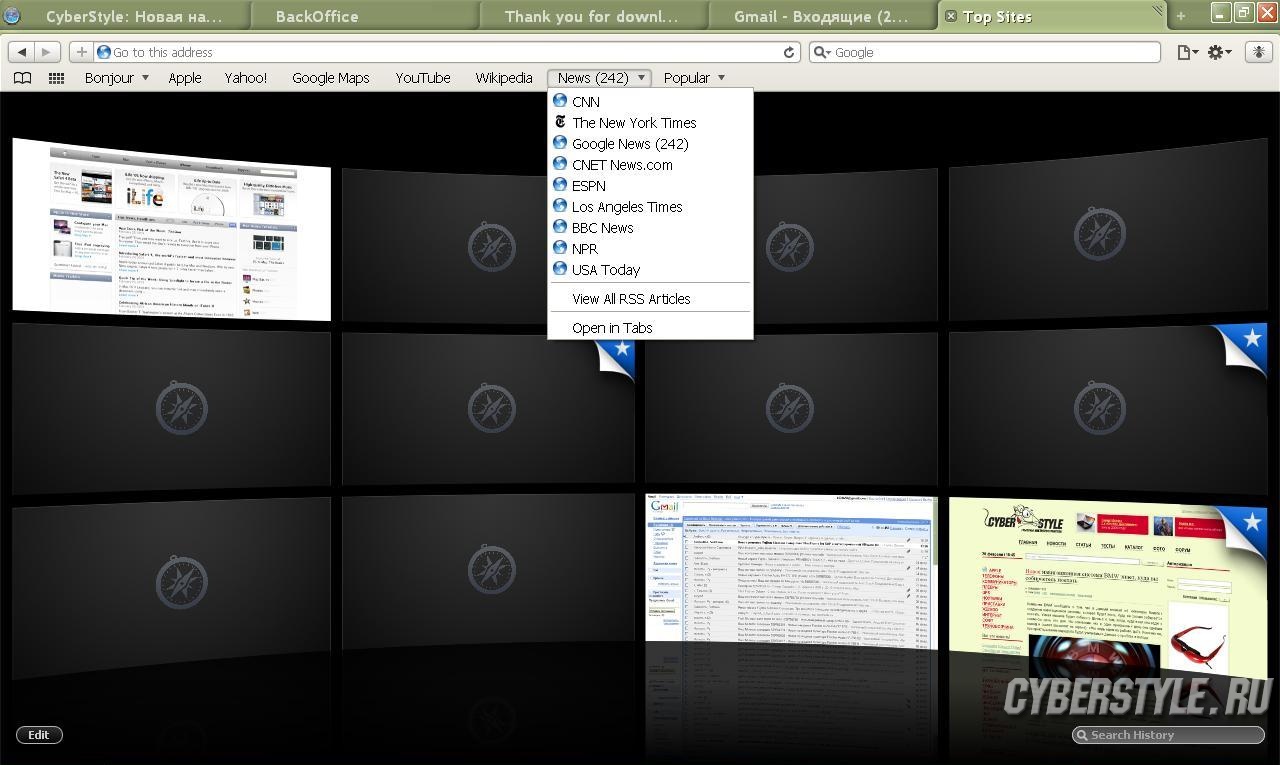Click the globe icon beside BBC News
The width and height of the screenshot is (1280, 765).
tap(560, 227)
